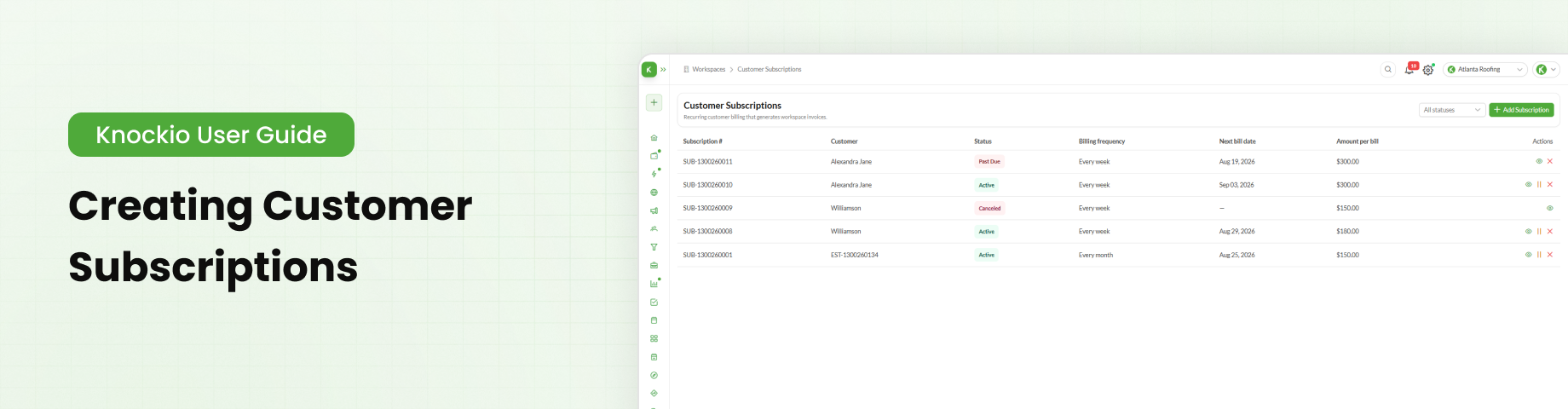The image size is (1568, 409).
Task: Open notifications bell with red badge
Action: 1409,70
